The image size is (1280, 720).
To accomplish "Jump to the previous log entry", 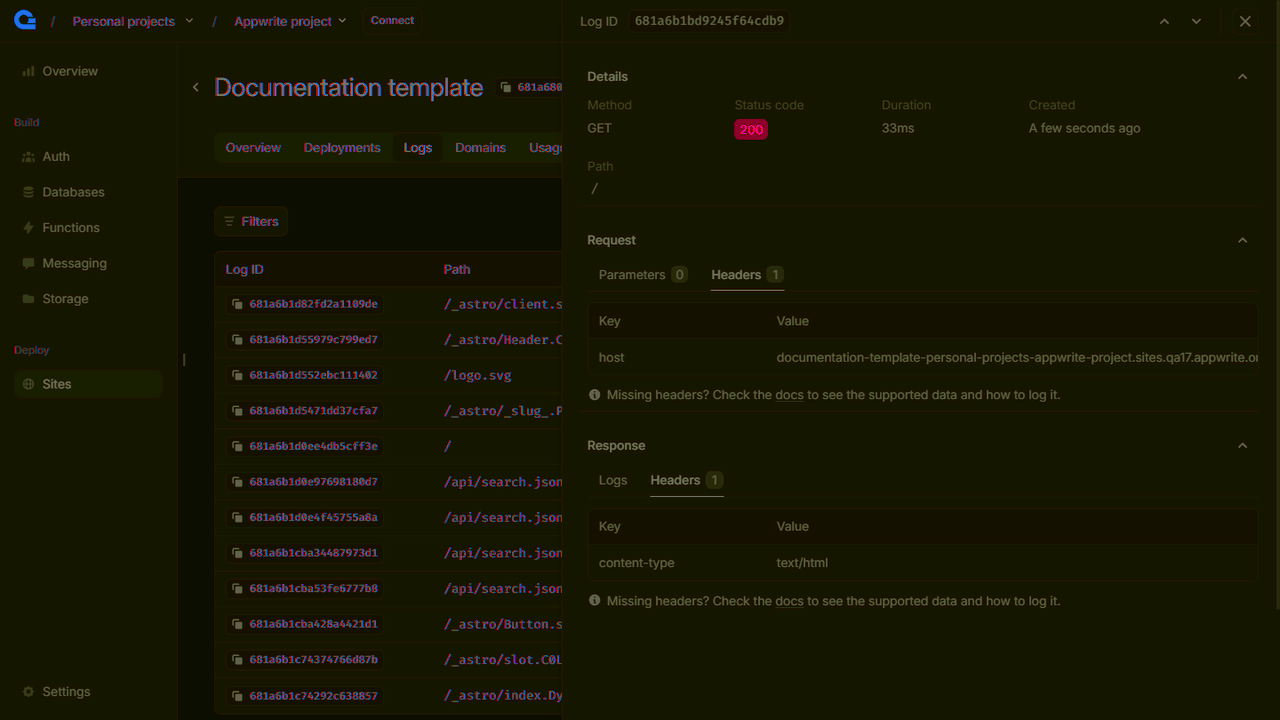I will click(1163, 20).
